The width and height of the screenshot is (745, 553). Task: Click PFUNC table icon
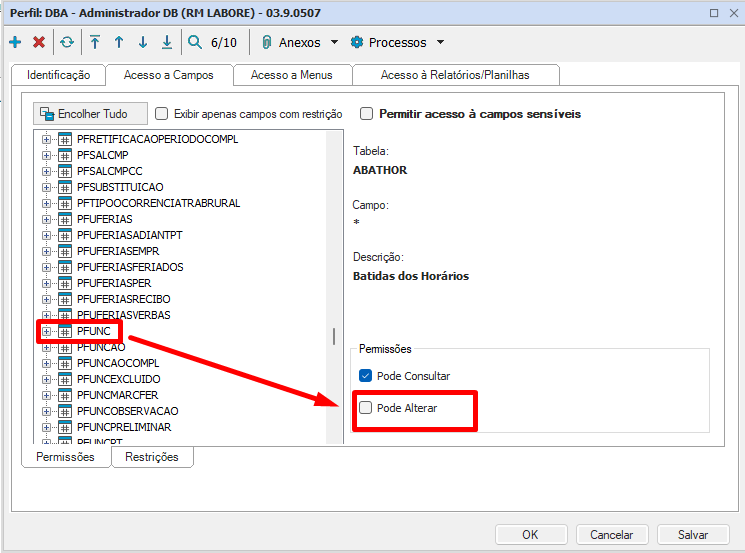point(65,331)
